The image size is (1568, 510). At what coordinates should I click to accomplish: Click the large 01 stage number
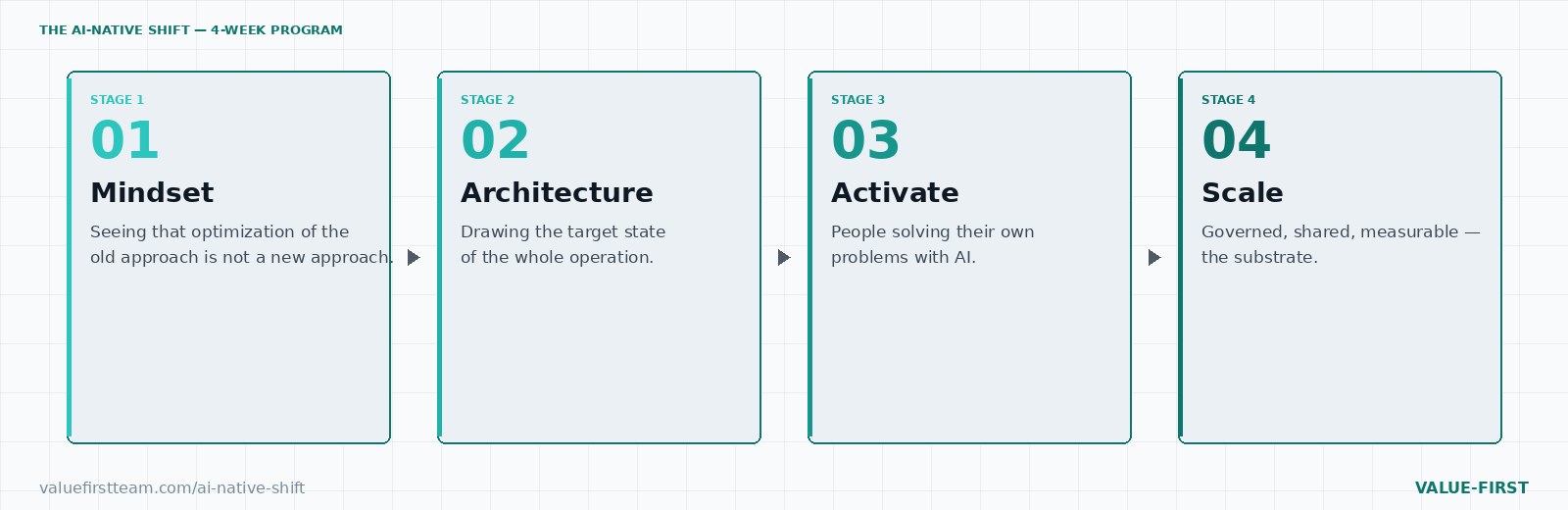point(124,140)
